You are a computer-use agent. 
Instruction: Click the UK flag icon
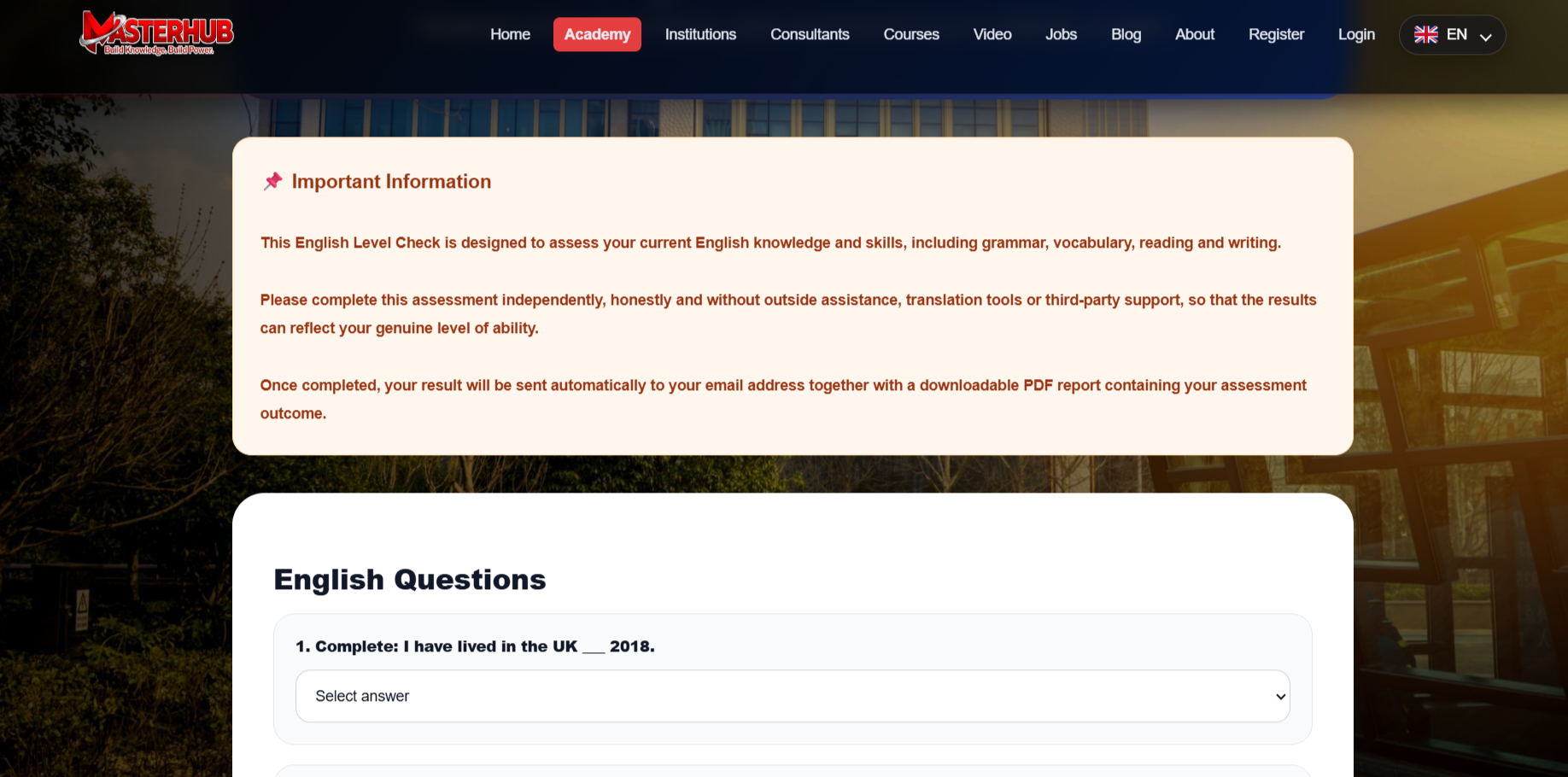tap(1425, 34)
